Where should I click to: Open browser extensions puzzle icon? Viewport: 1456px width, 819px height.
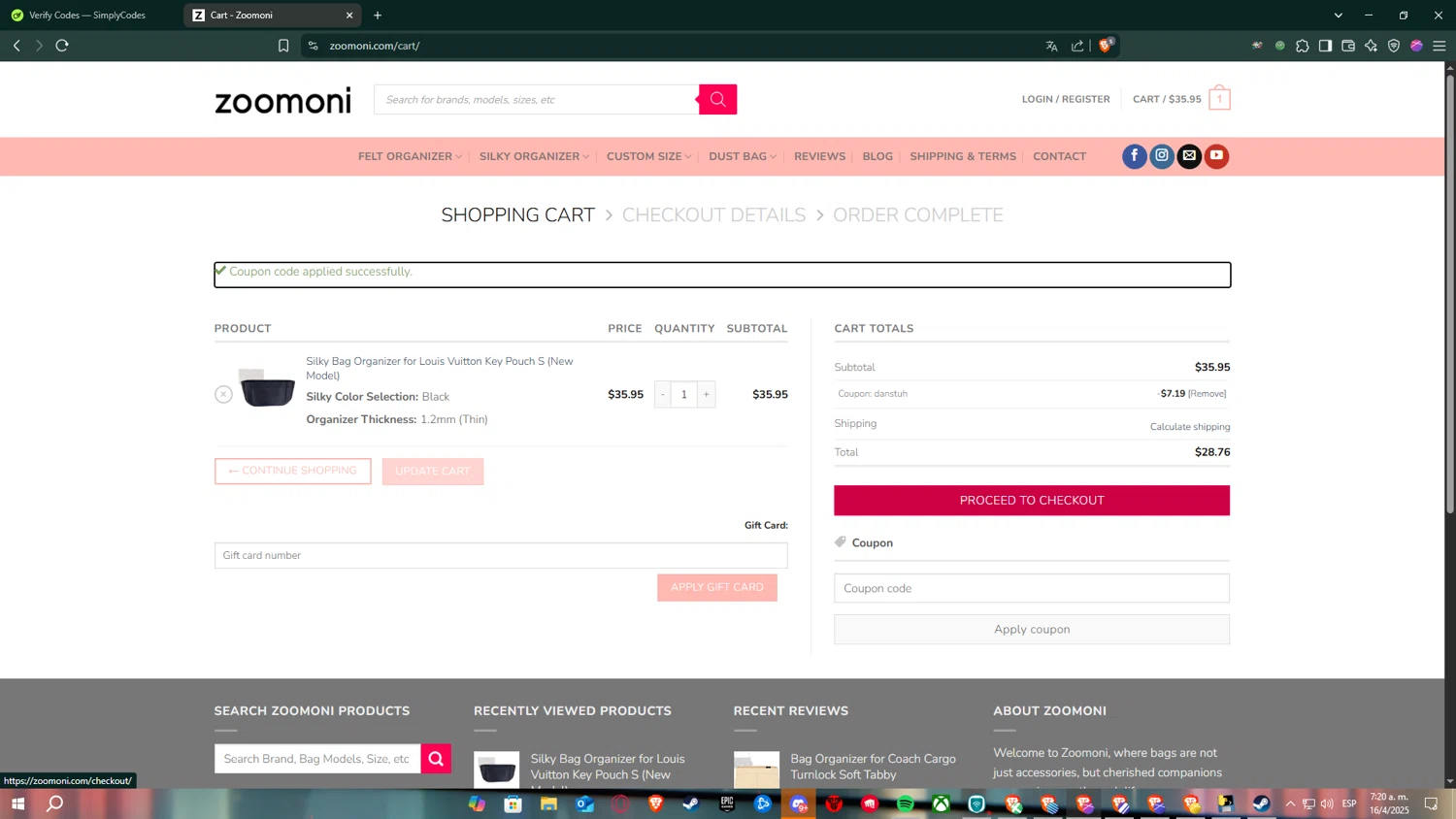pyautogui.click(x=1303, y=46)
